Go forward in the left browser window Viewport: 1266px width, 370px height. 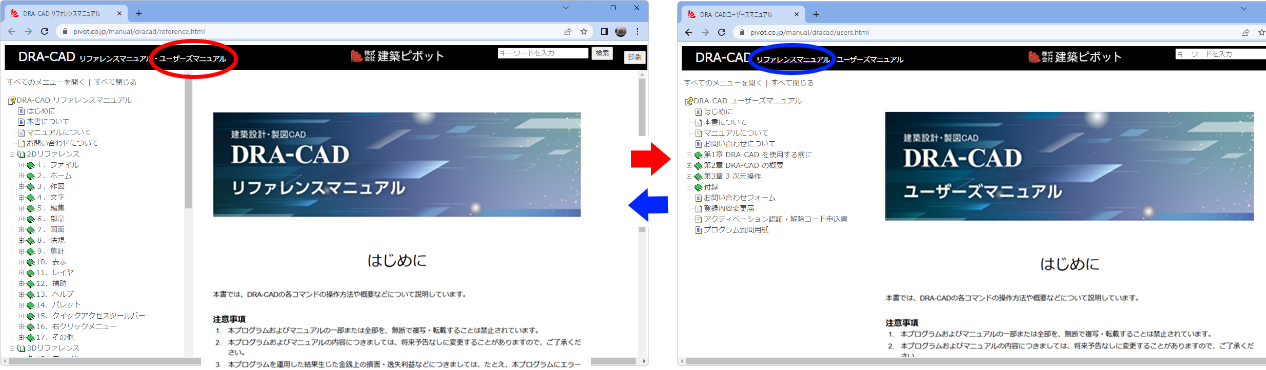click(28, 31)
